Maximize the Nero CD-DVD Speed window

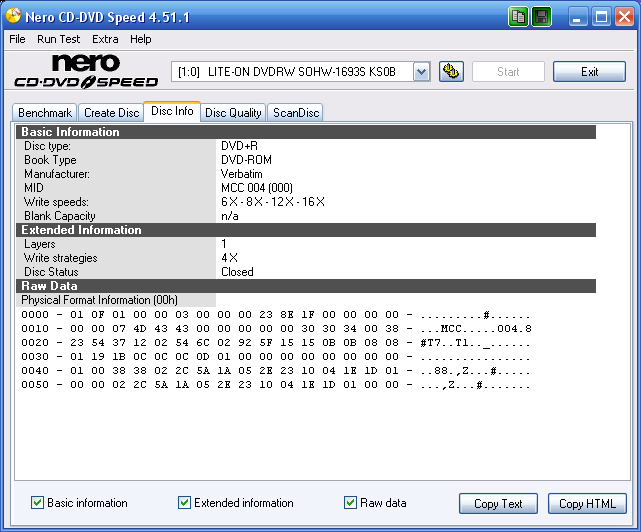pyautogui.click(x=601, y=17)
